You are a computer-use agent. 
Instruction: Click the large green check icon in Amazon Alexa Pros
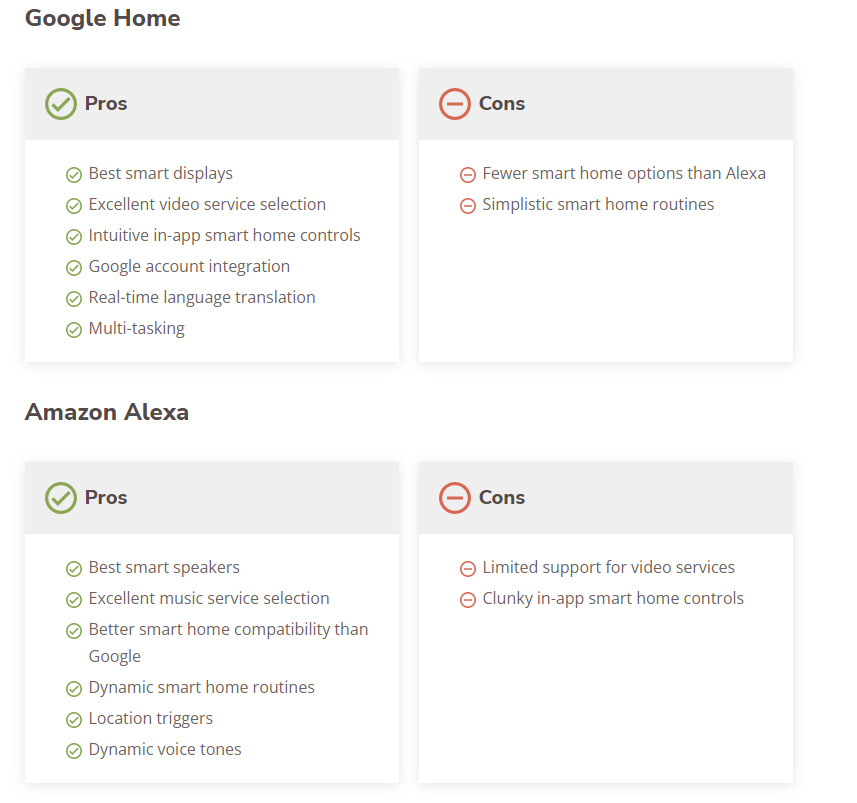tap(61, 498)
